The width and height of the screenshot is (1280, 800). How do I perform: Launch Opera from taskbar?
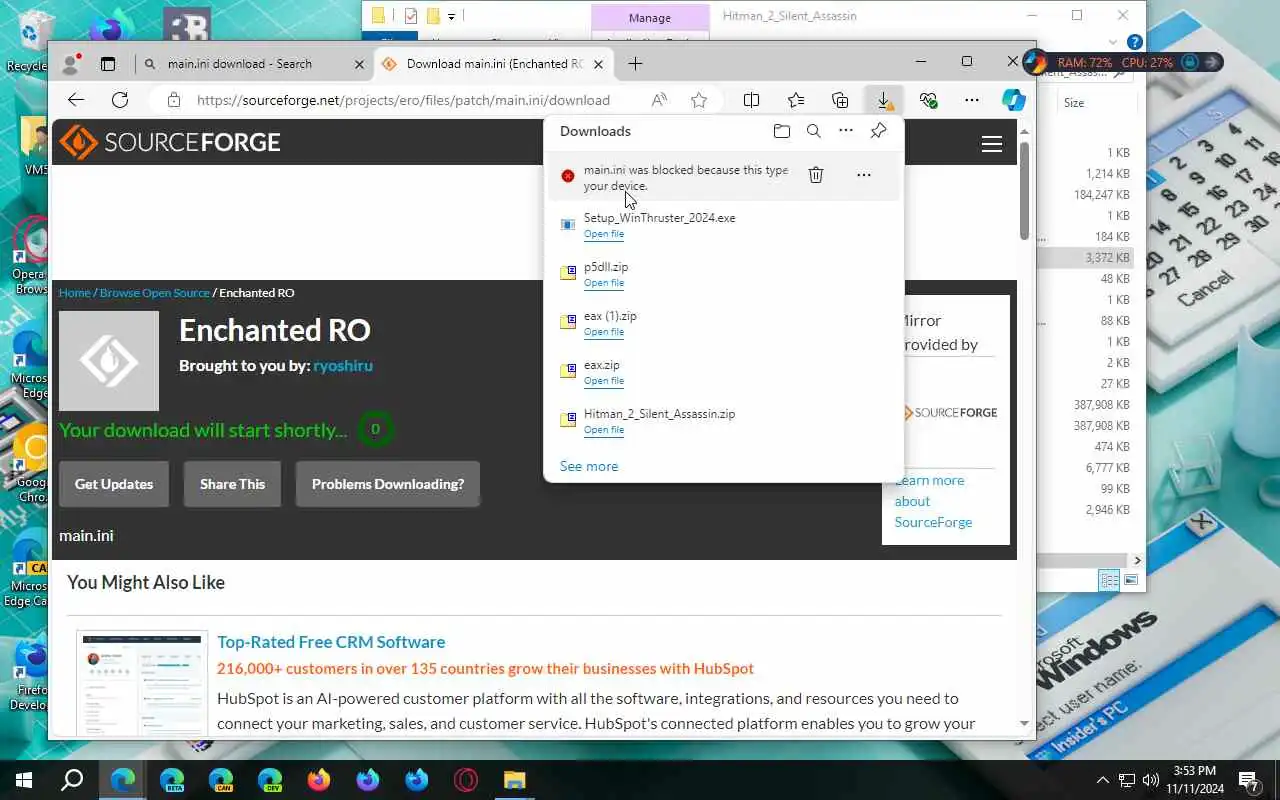click(466, 780)
